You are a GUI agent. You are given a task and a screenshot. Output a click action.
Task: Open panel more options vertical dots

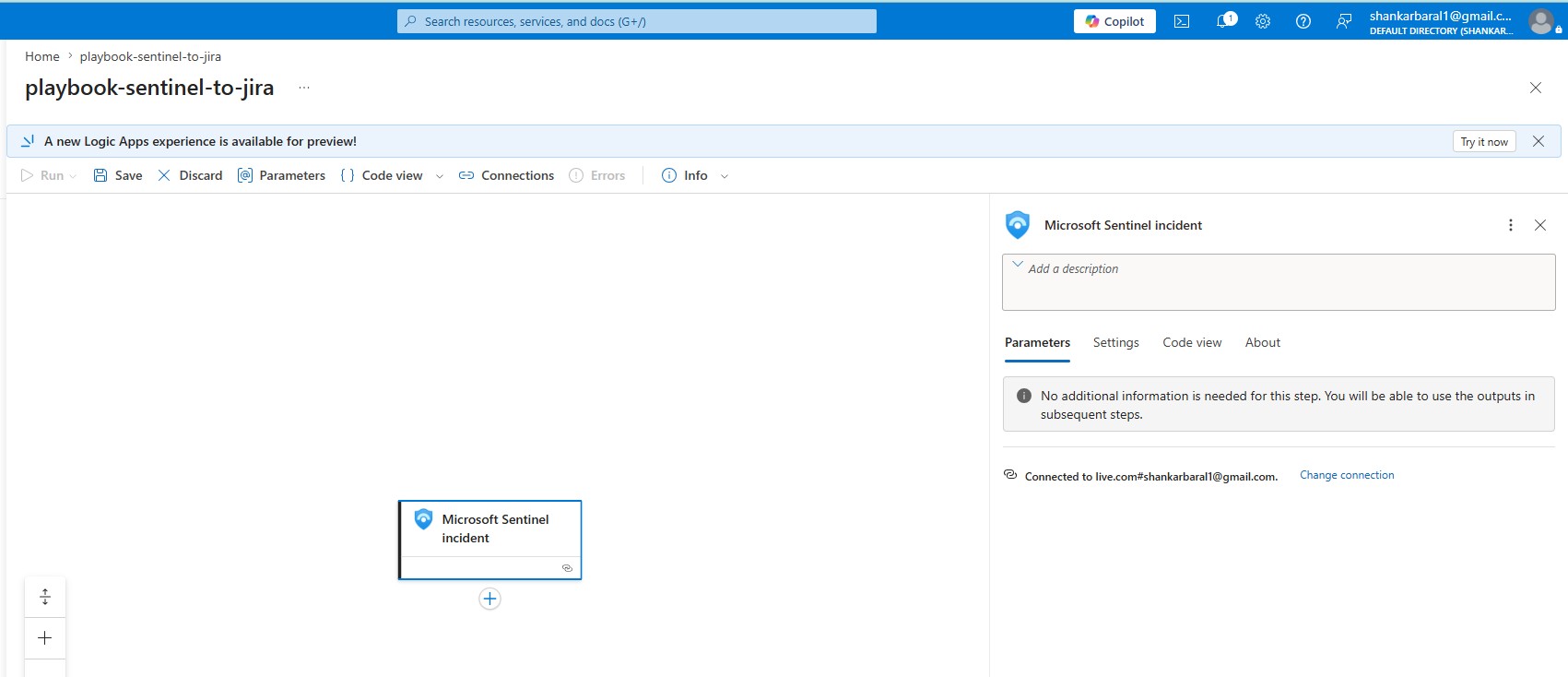point(1510,225)
